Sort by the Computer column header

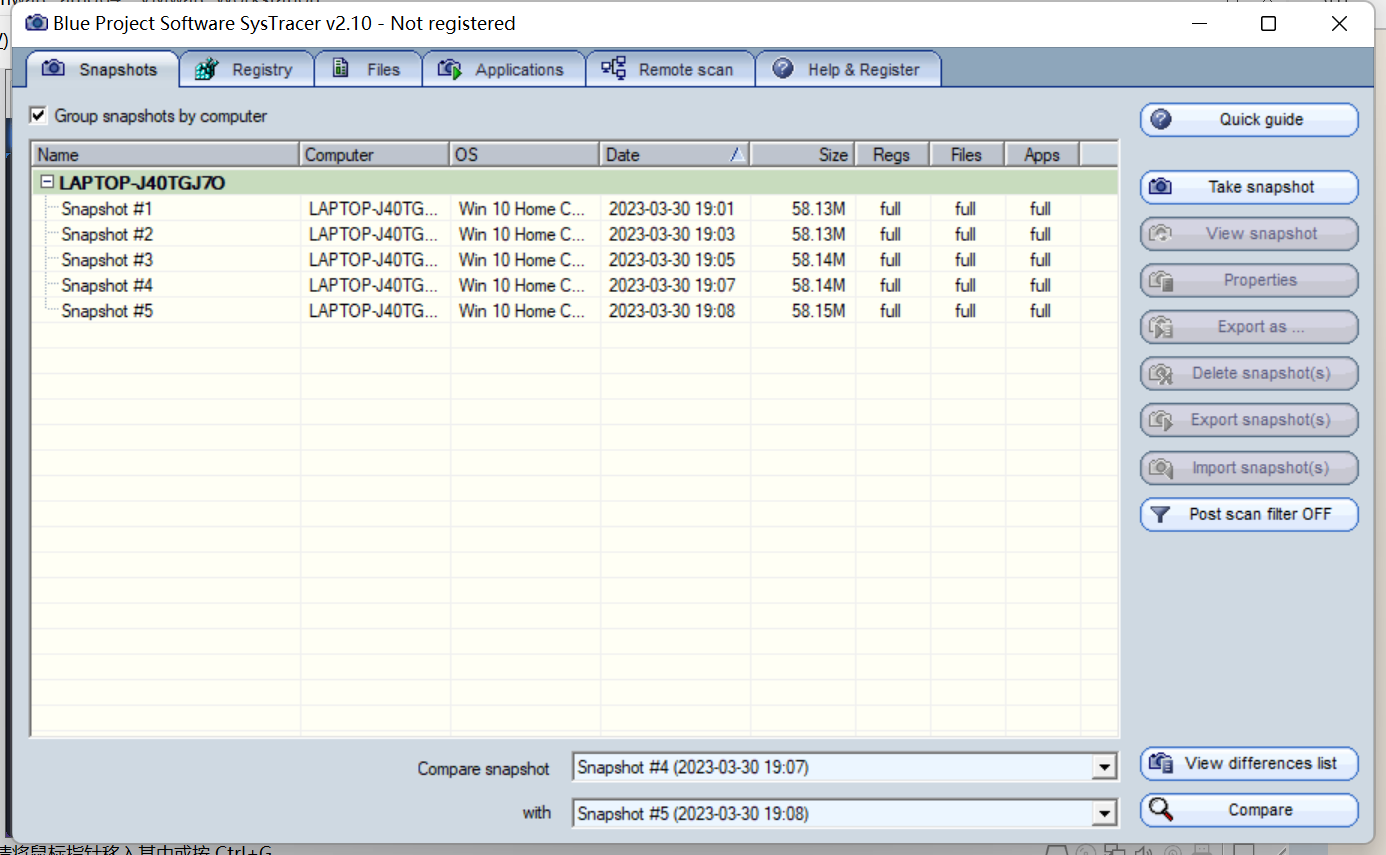click(375, 155)
